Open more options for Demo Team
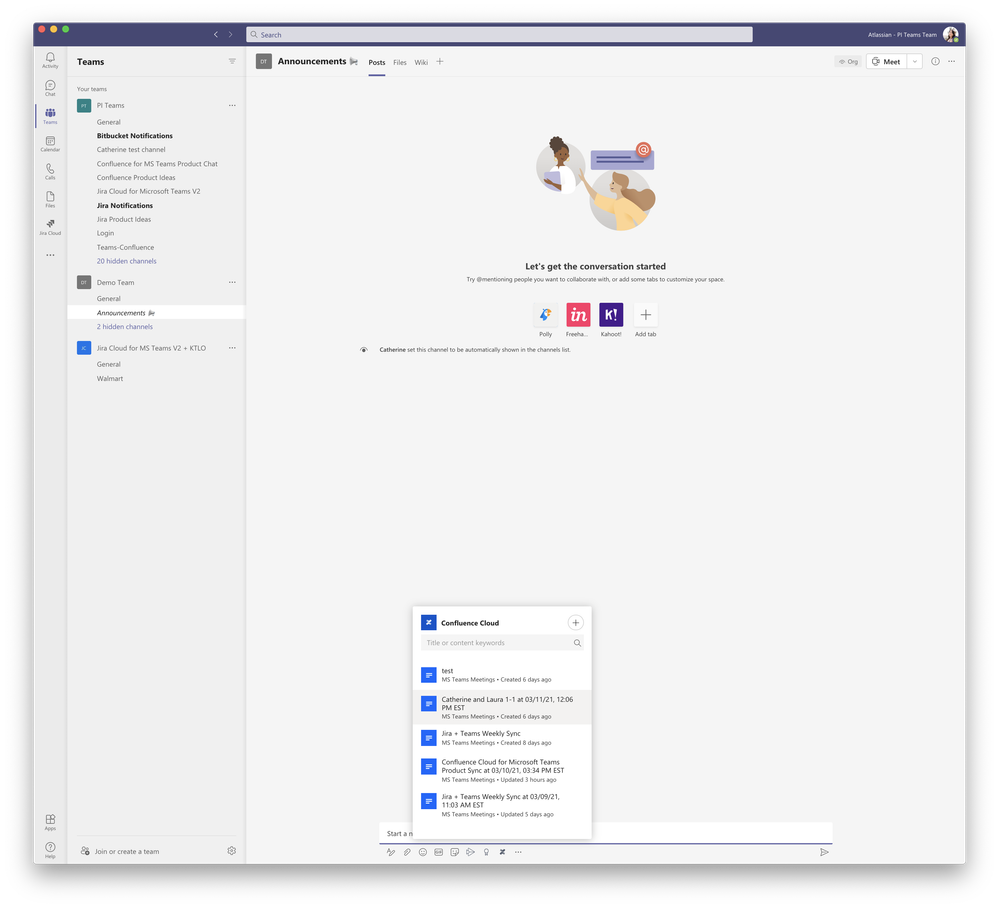 pos(232,282)
